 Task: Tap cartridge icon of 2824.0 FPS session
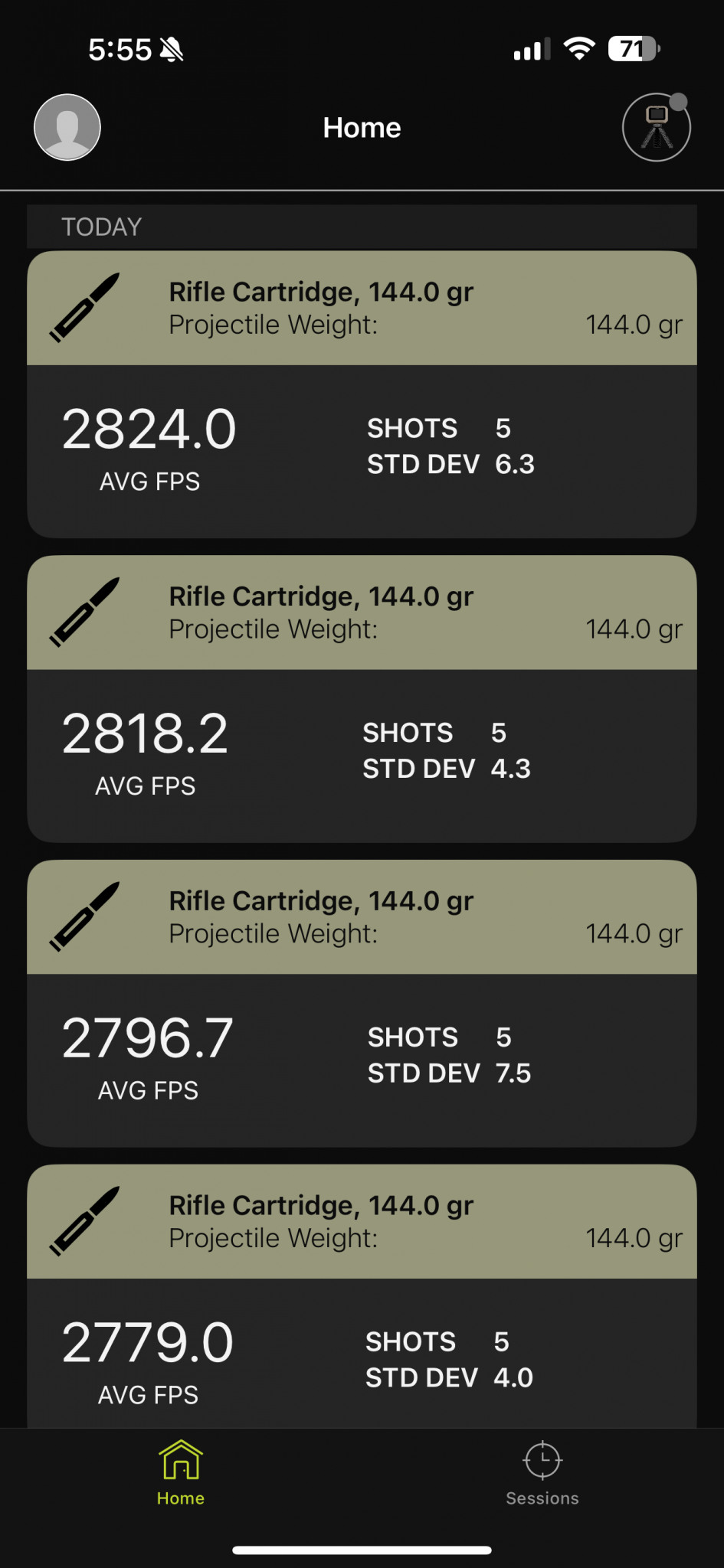coord(84,308)
